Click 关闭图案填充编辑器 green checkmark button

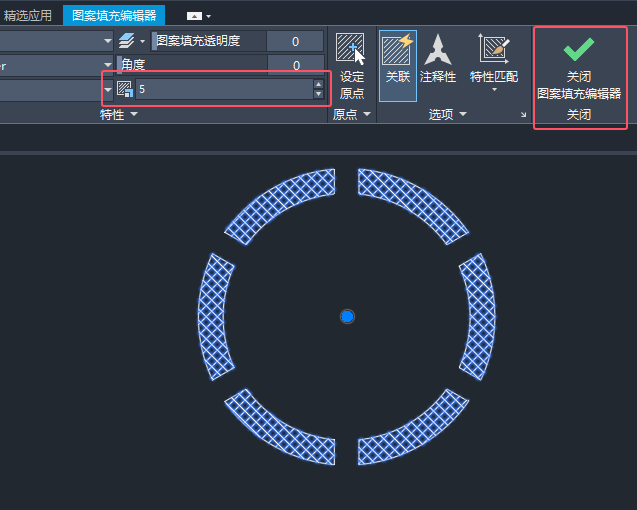point(579,66)
